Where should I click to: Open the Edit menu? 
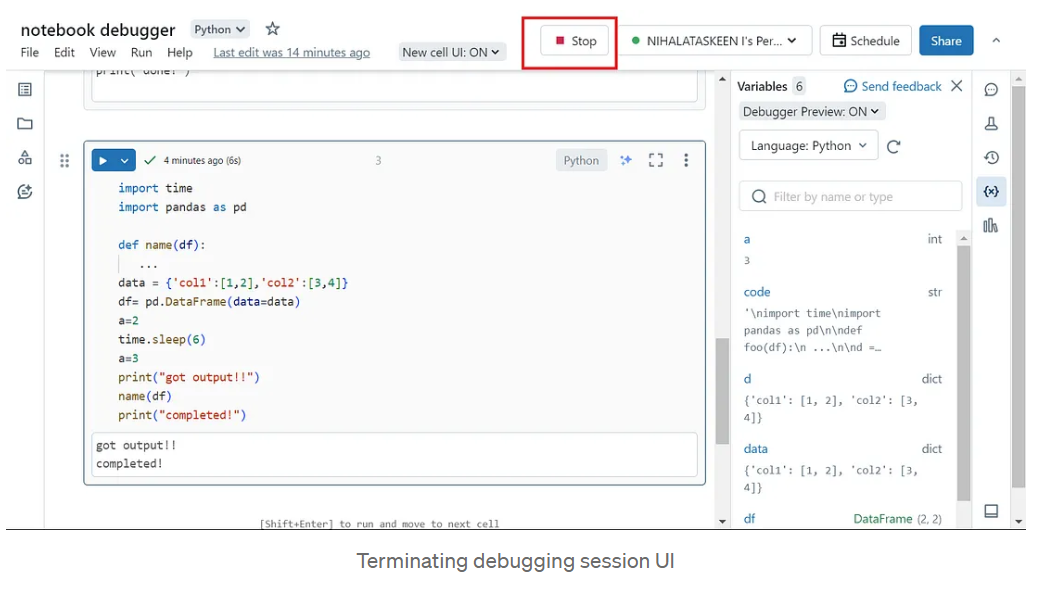[64, 52]
